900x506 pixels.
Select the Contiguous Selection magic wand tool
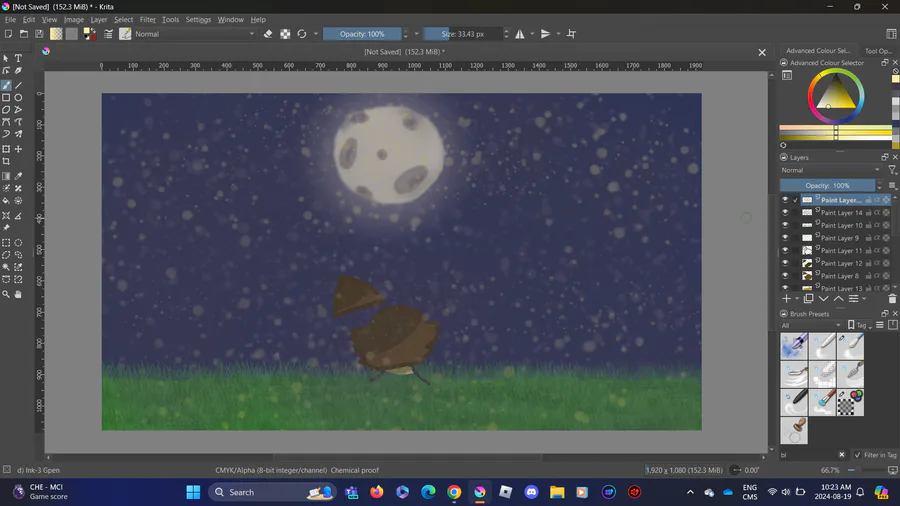click(x=6, y=267)
